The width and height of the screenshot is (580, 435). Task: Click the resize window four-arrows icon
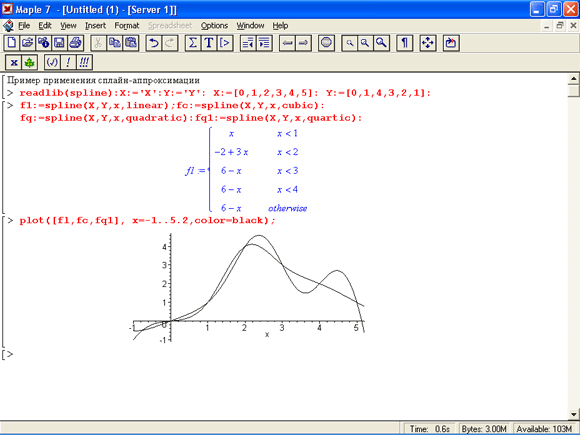[428, 43]
